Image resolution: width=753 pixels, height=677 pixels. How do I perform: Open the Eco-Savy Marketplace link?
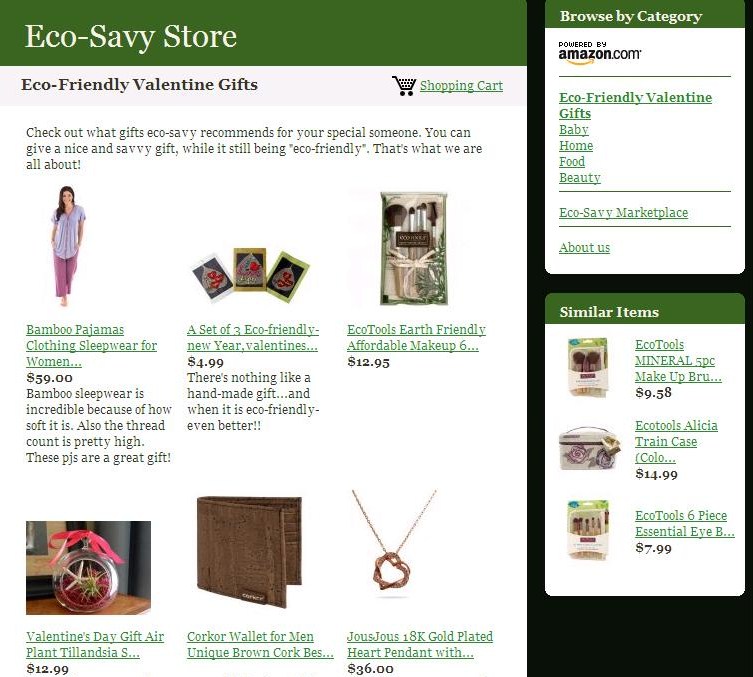tap(623, 213)
